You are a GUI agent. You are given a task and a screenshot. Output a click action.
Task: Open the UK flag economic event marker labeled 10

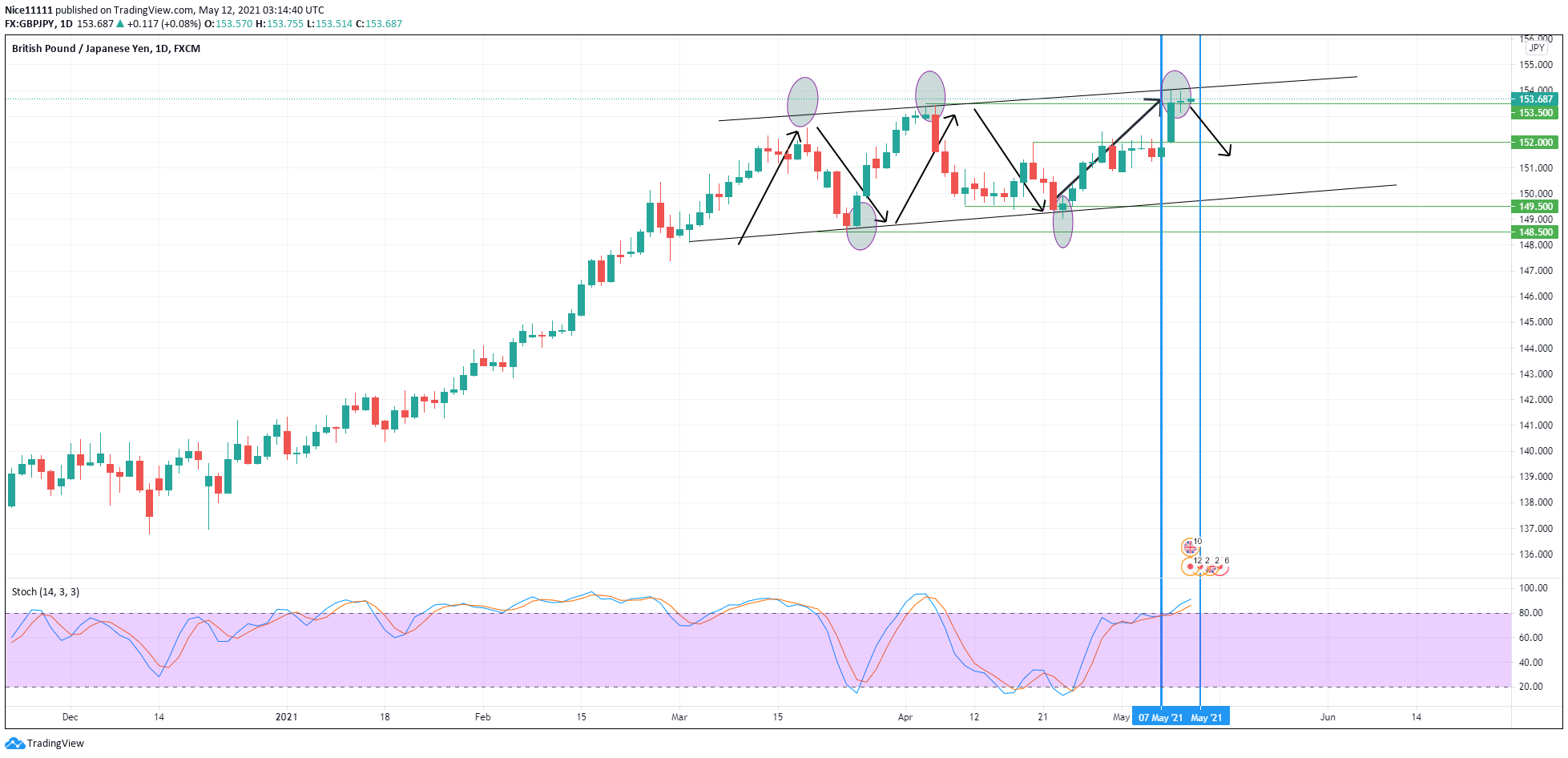(1190, 547)
